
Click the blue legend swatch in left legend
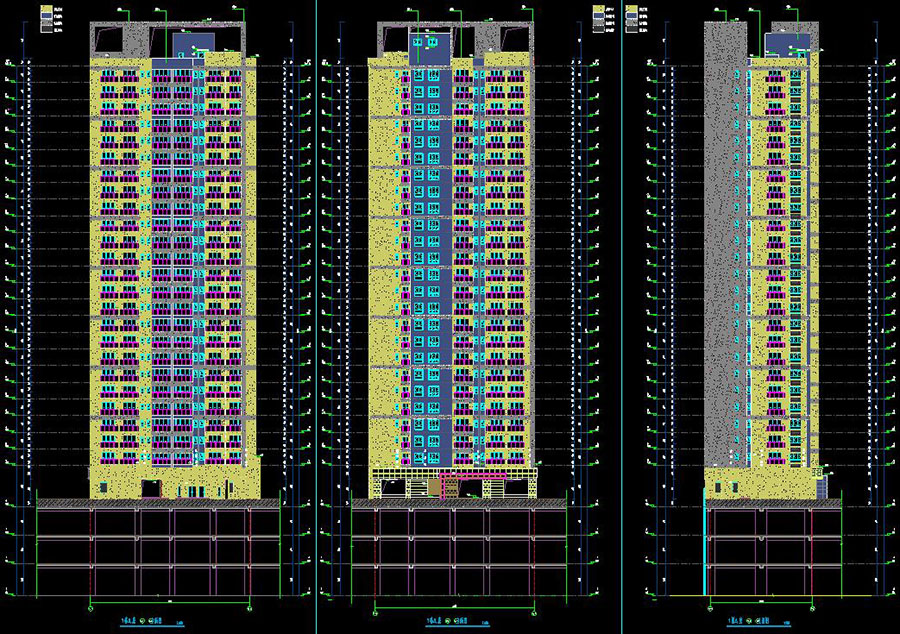(46, 18)
